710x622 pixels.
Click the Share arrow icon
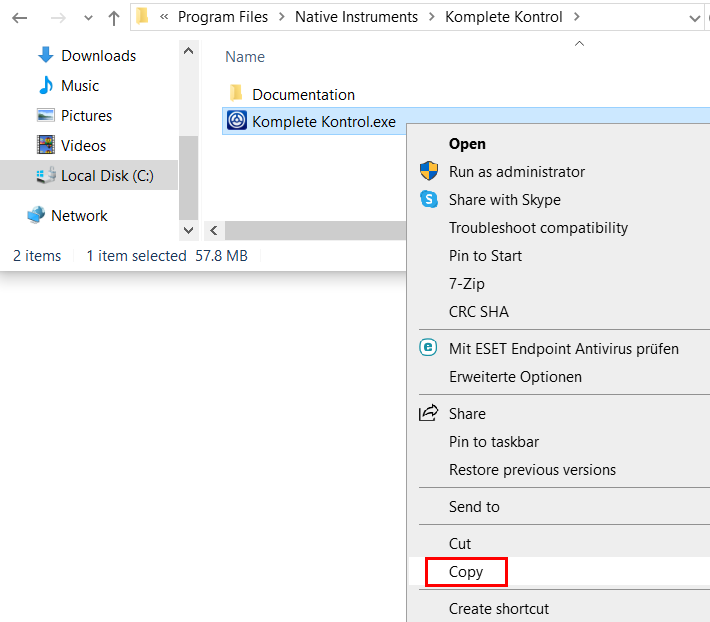[x=428, y=412]
